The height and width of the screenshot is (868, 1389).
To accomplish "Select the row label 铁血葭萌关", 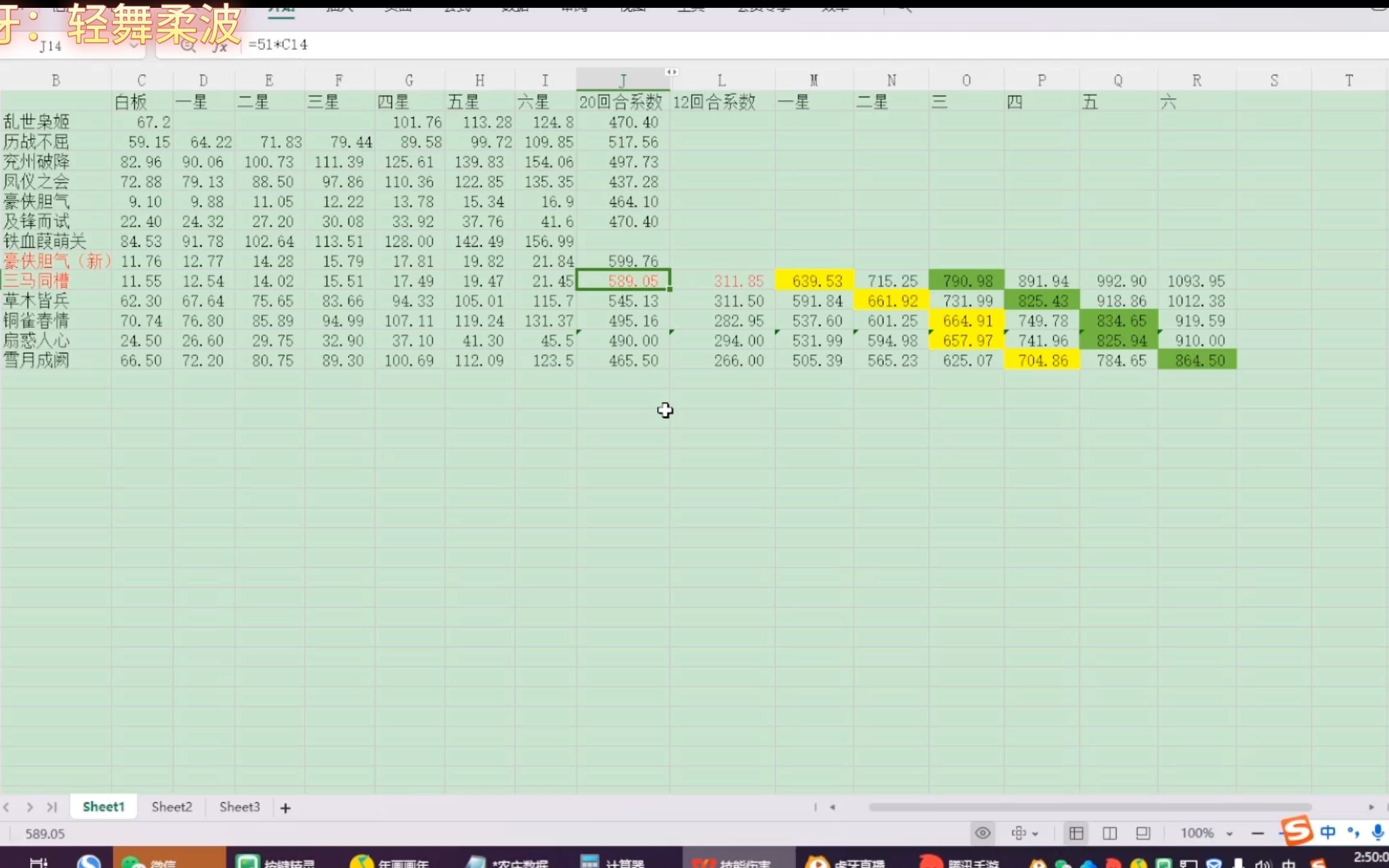I will click(x=55, y=241).
